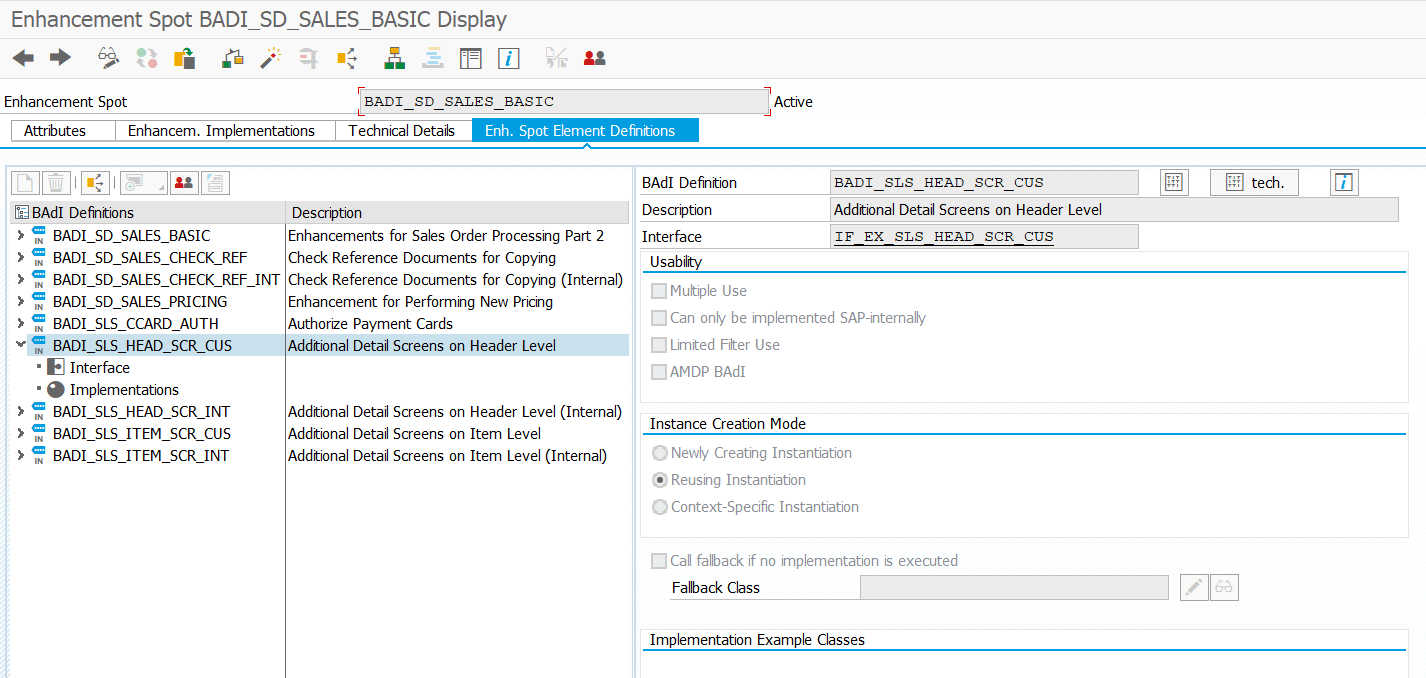
Task: Click the grid icon beside BAdI Definition field
Action: (1174, 182)
